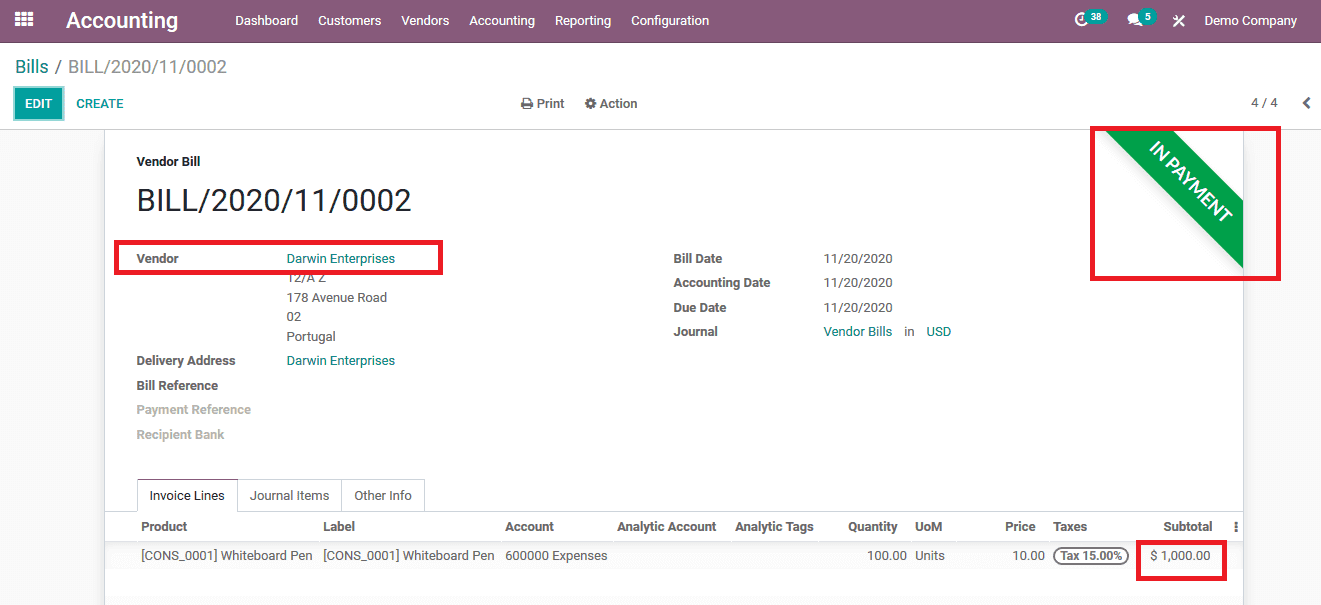Open activities clock icon with badge 38

(x=1081, y=20)
